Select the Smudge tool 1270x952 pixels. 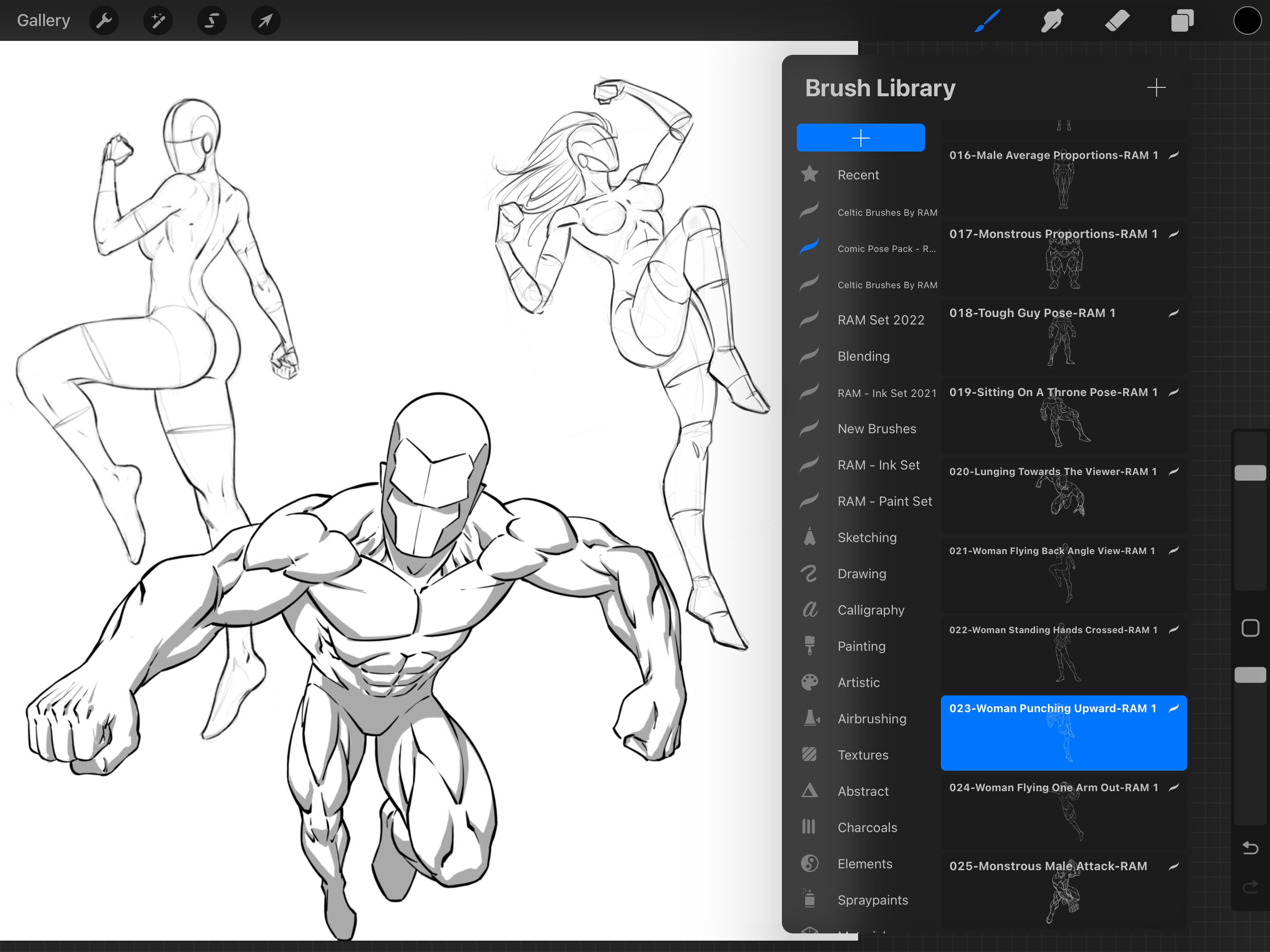1052,20
